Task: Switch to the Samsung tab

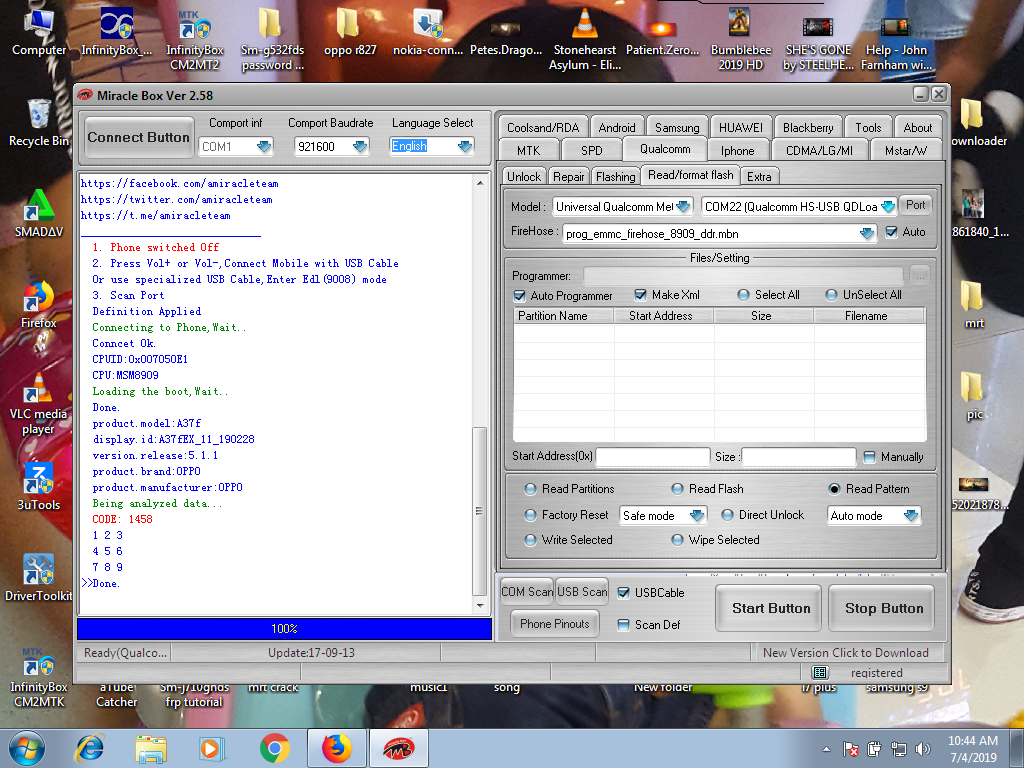Action: (x=677, y=128)
